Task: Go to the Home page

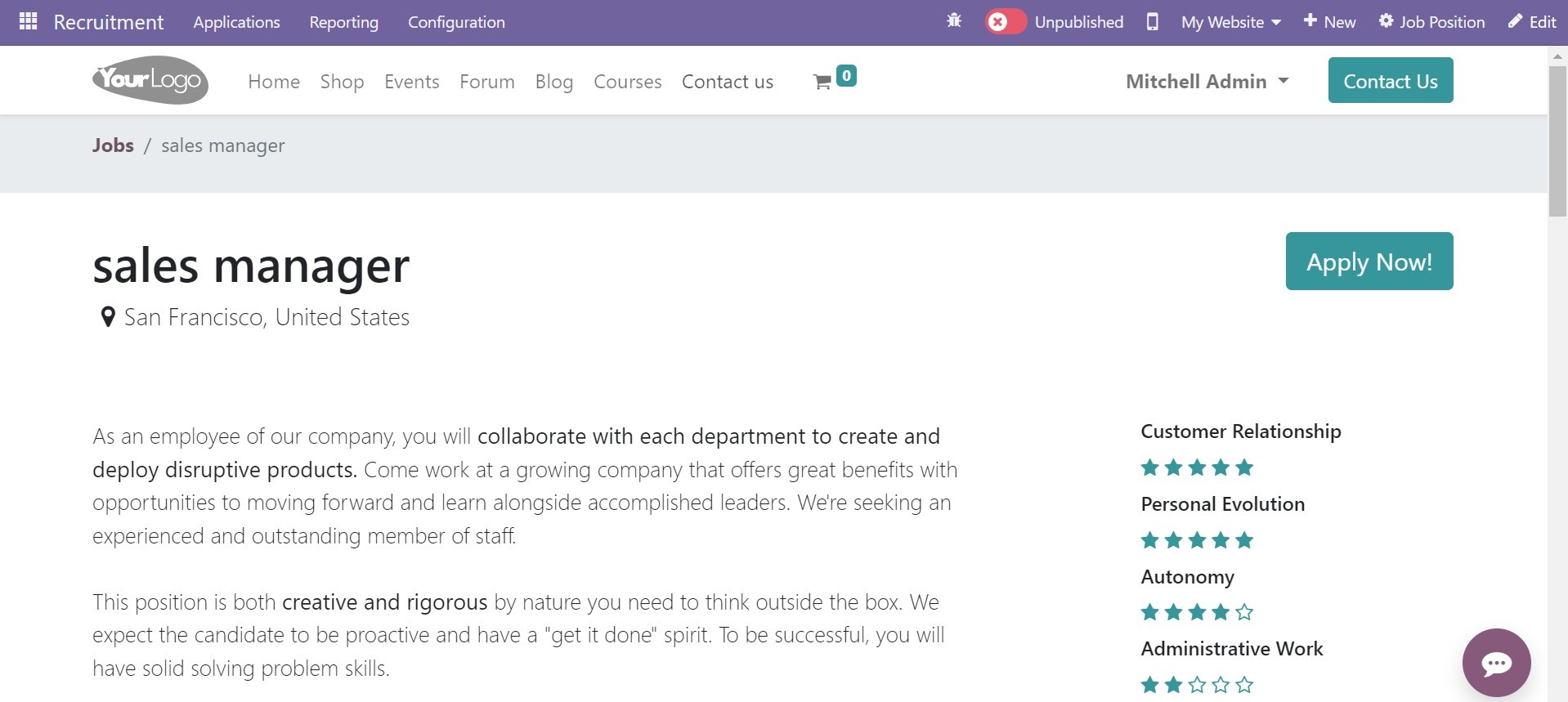Action: click(x=274, y=82)
